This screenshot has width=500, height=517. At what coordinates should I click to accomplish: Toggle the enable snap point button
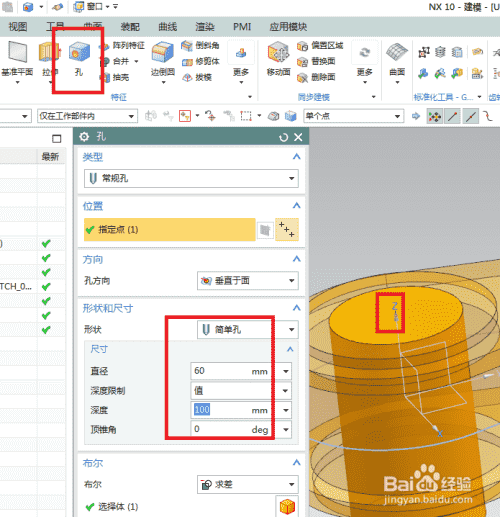(435, 116)
